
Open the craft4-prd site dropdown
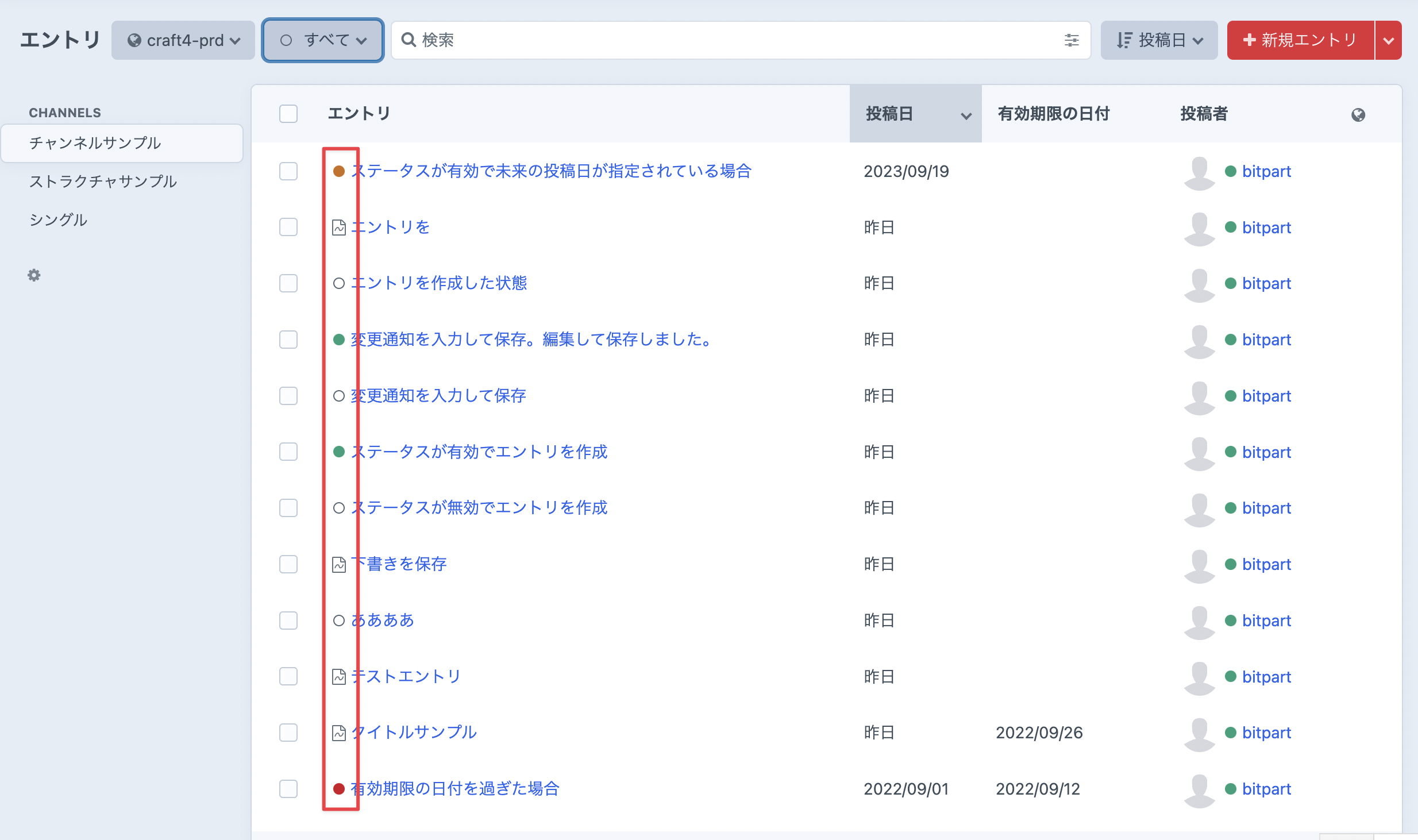[183, 40]
